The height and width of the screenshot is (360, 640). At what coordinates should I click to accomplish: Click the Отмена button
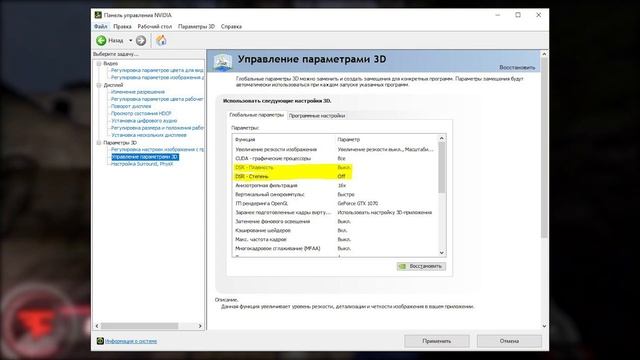[x=509, y=341]
